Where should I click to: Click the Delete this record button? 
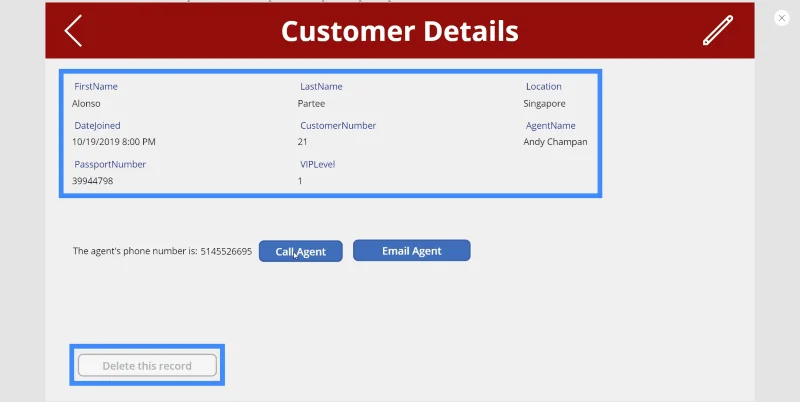point(147,365)
